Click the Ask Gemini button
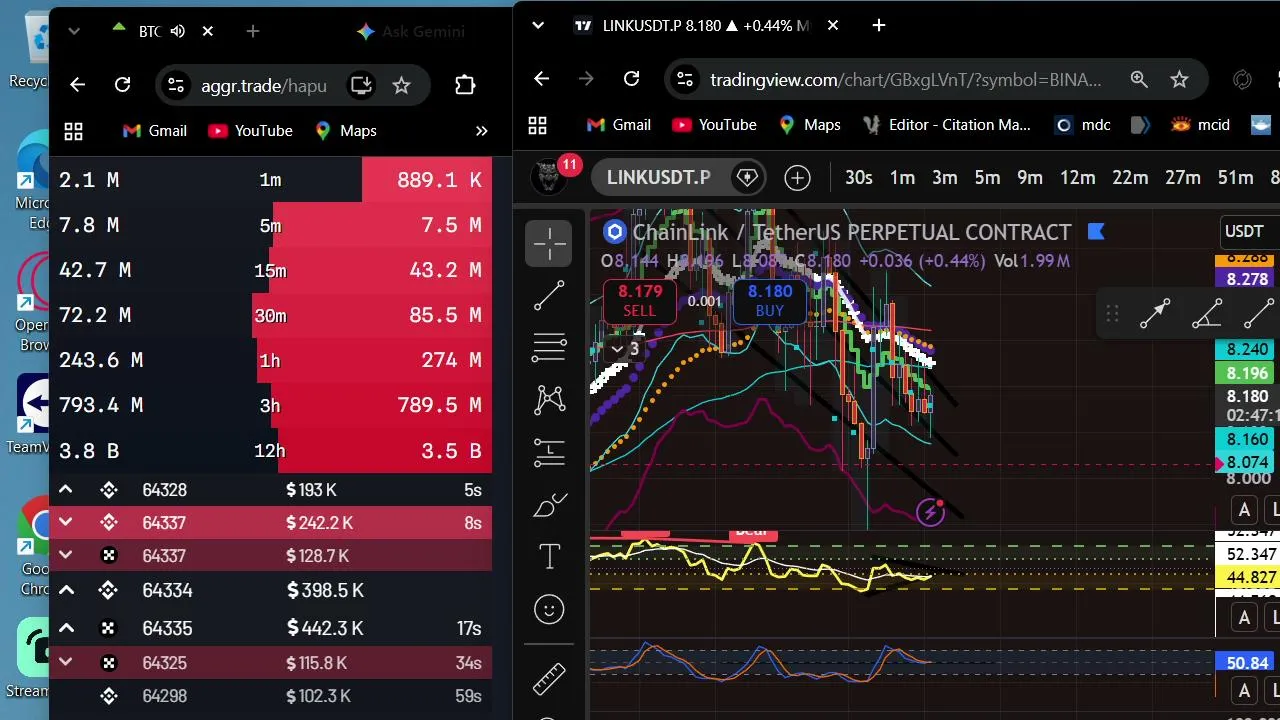This screenshot has width=1280, height=720. click(x=411, y=32)
